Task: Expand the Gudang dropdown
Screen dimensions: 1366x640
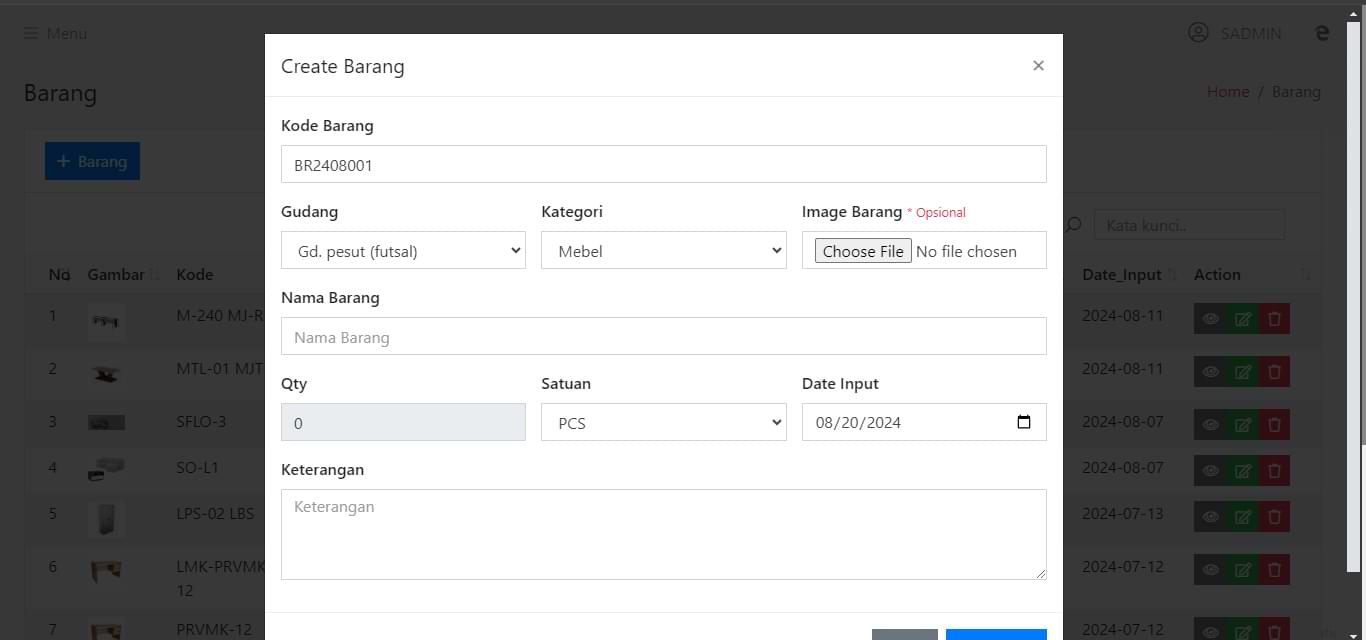Action: click(x=403, y=251)
